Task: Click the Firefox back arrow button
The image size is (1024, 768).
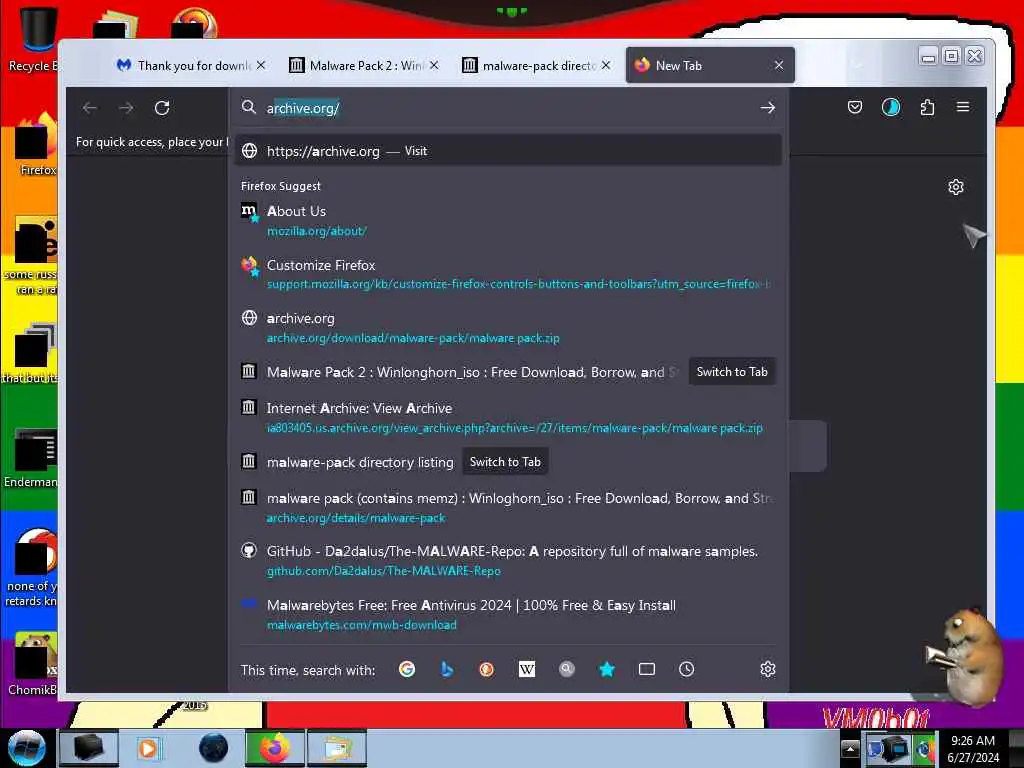Action: click(x=90, y=108)
